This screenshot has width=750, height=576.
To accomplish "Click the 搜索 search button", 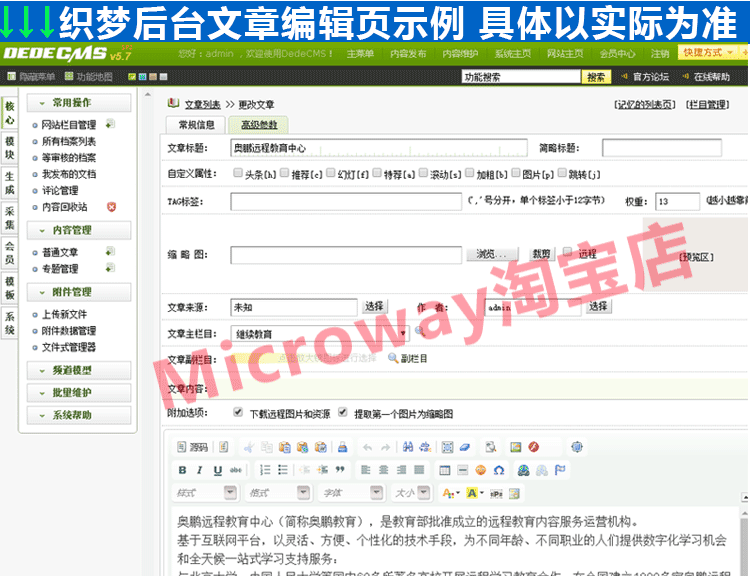I will pyautogui.click(x=596, y=77).
